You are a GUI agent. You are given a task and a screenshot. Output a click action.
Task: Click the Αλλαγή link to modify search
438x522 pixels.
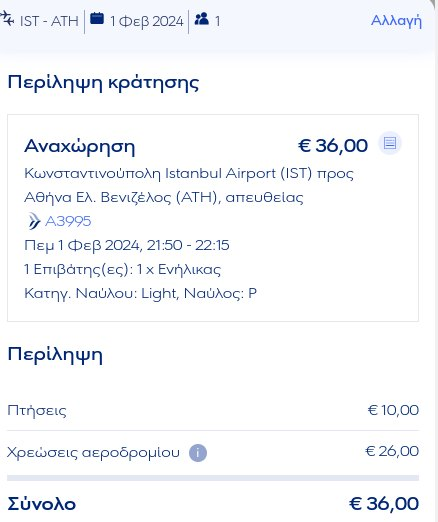point(396,21)
